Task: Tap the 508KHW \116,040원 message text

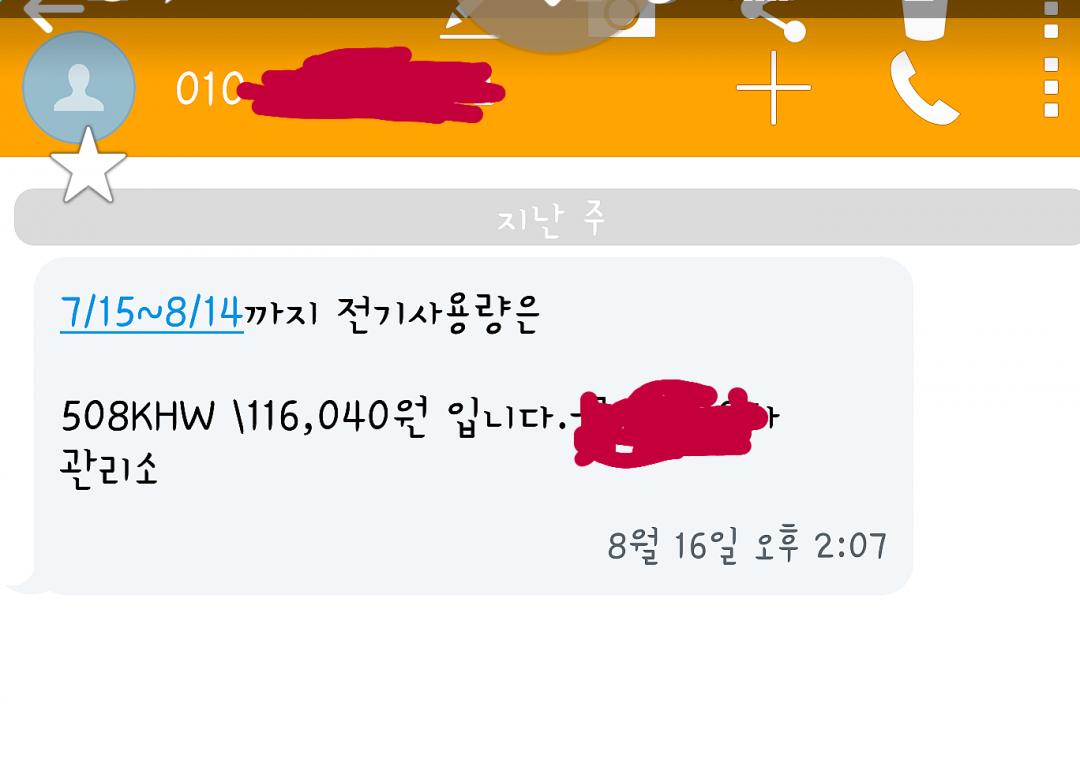Action: [244, 416]
